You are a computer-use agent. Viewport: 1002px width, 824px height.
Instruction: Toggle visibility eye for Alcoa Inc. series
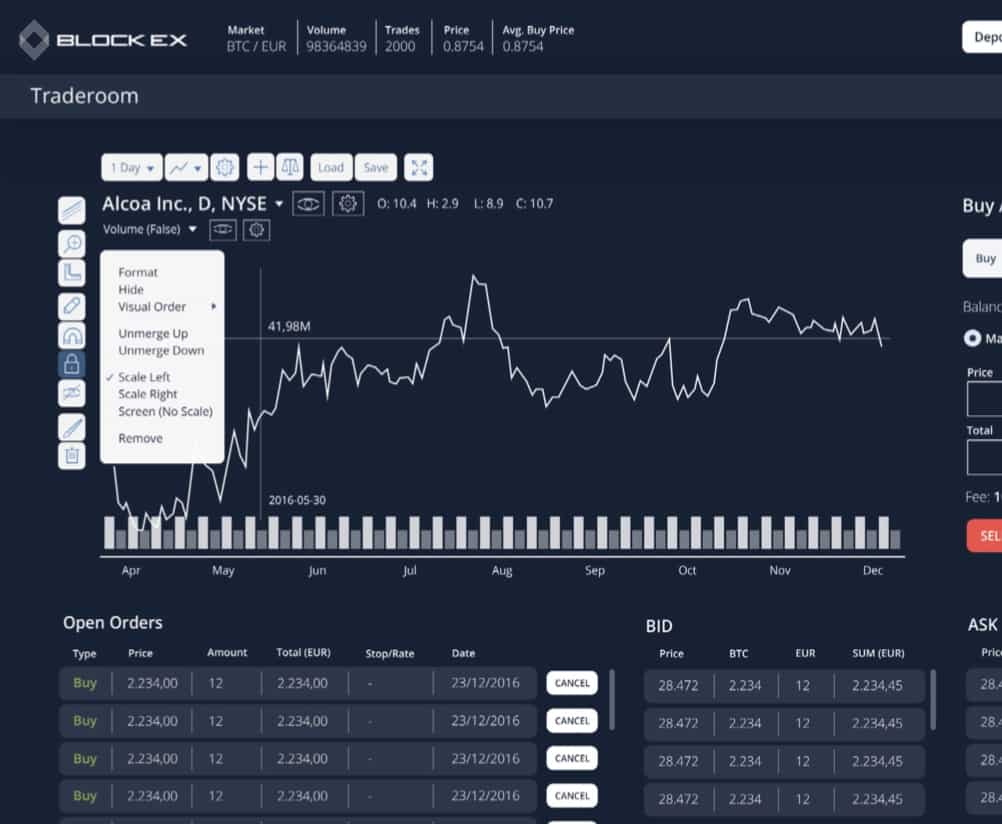[309, 204]
